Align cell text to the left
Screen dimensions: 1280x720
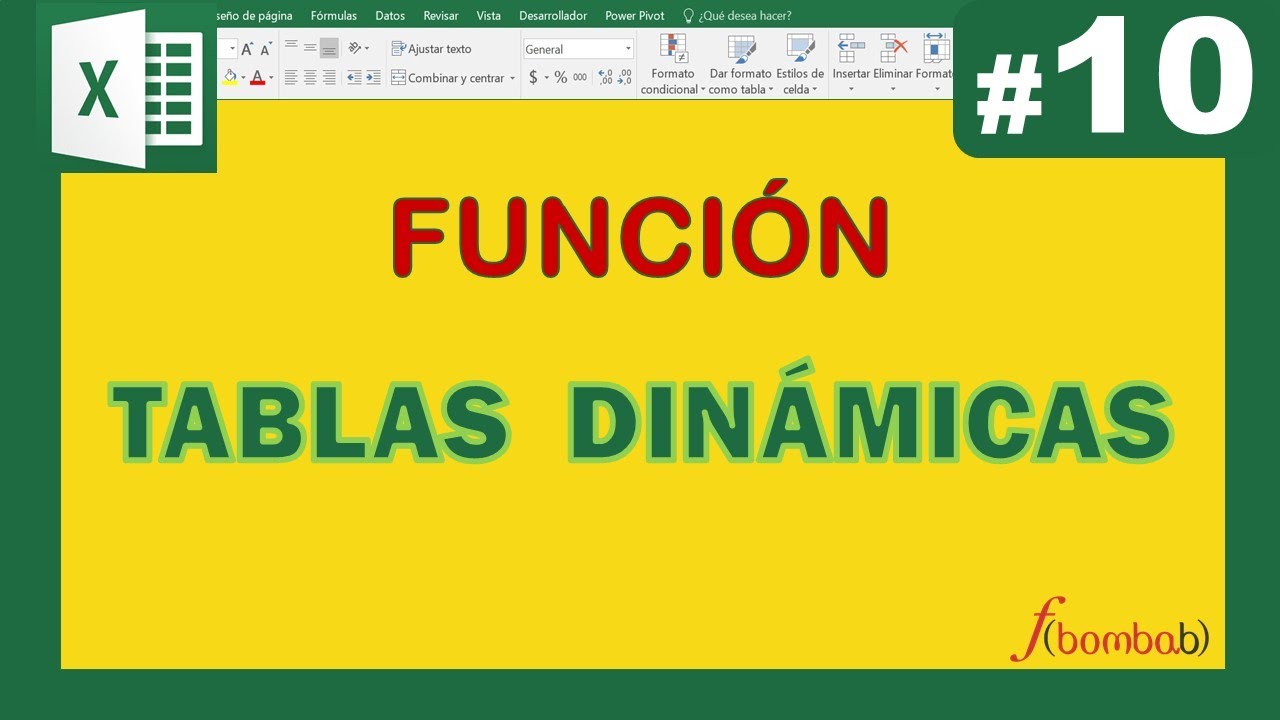click(x=291, y=77)
